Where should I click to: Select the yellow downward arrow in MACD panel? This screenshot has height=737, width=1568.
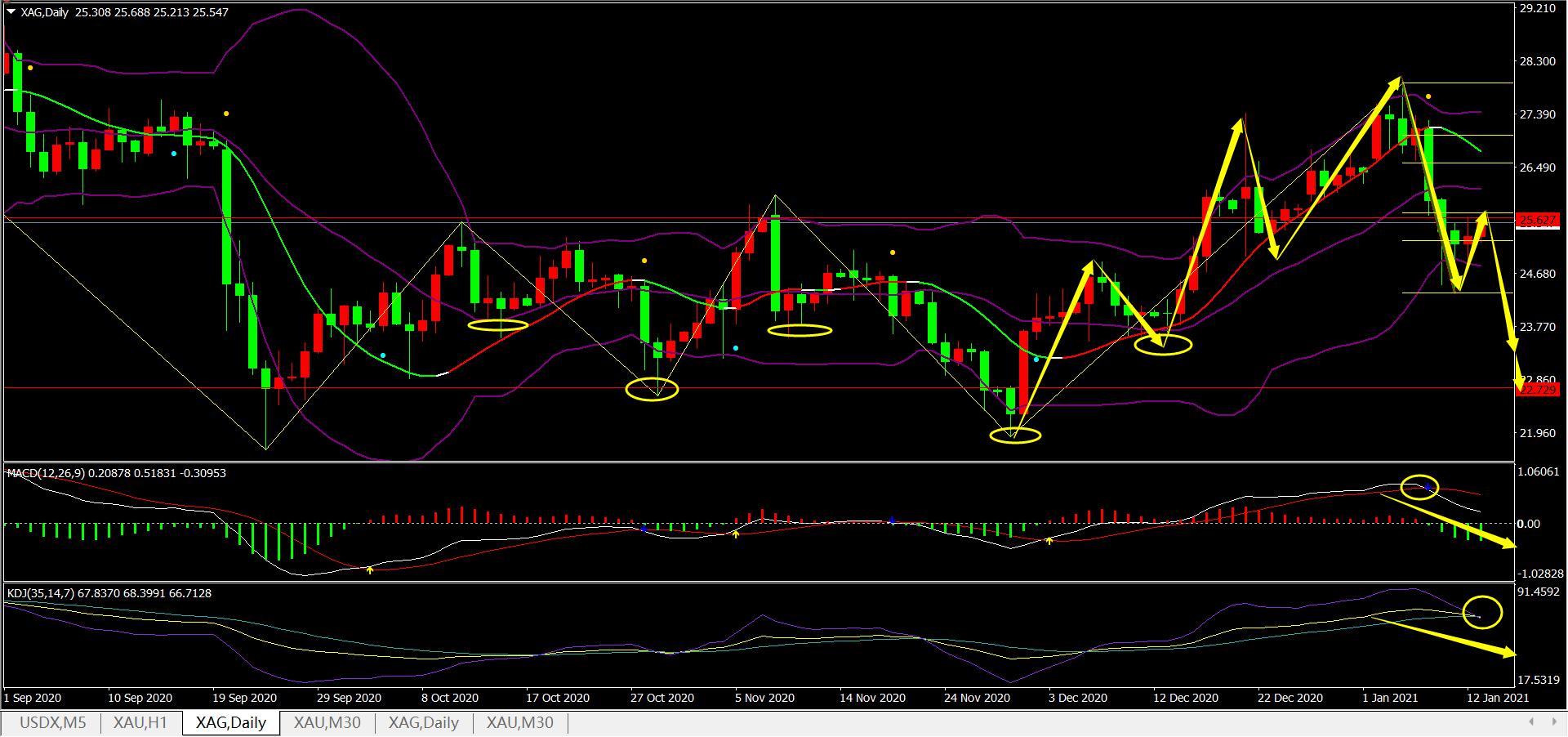[1454, 527]
